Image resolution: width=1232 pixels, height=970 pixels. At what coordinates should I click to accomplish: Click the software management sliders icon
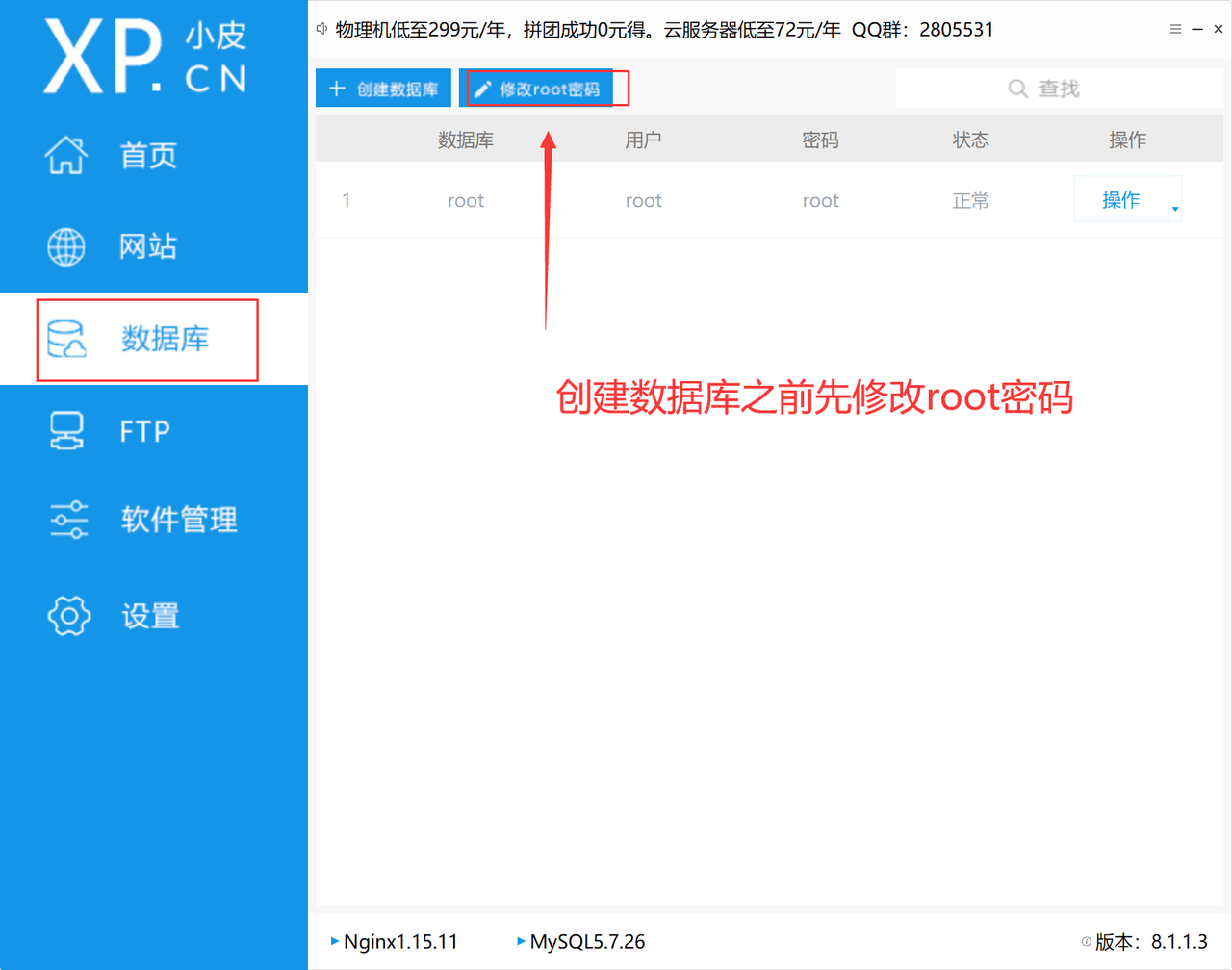[68, 520]
